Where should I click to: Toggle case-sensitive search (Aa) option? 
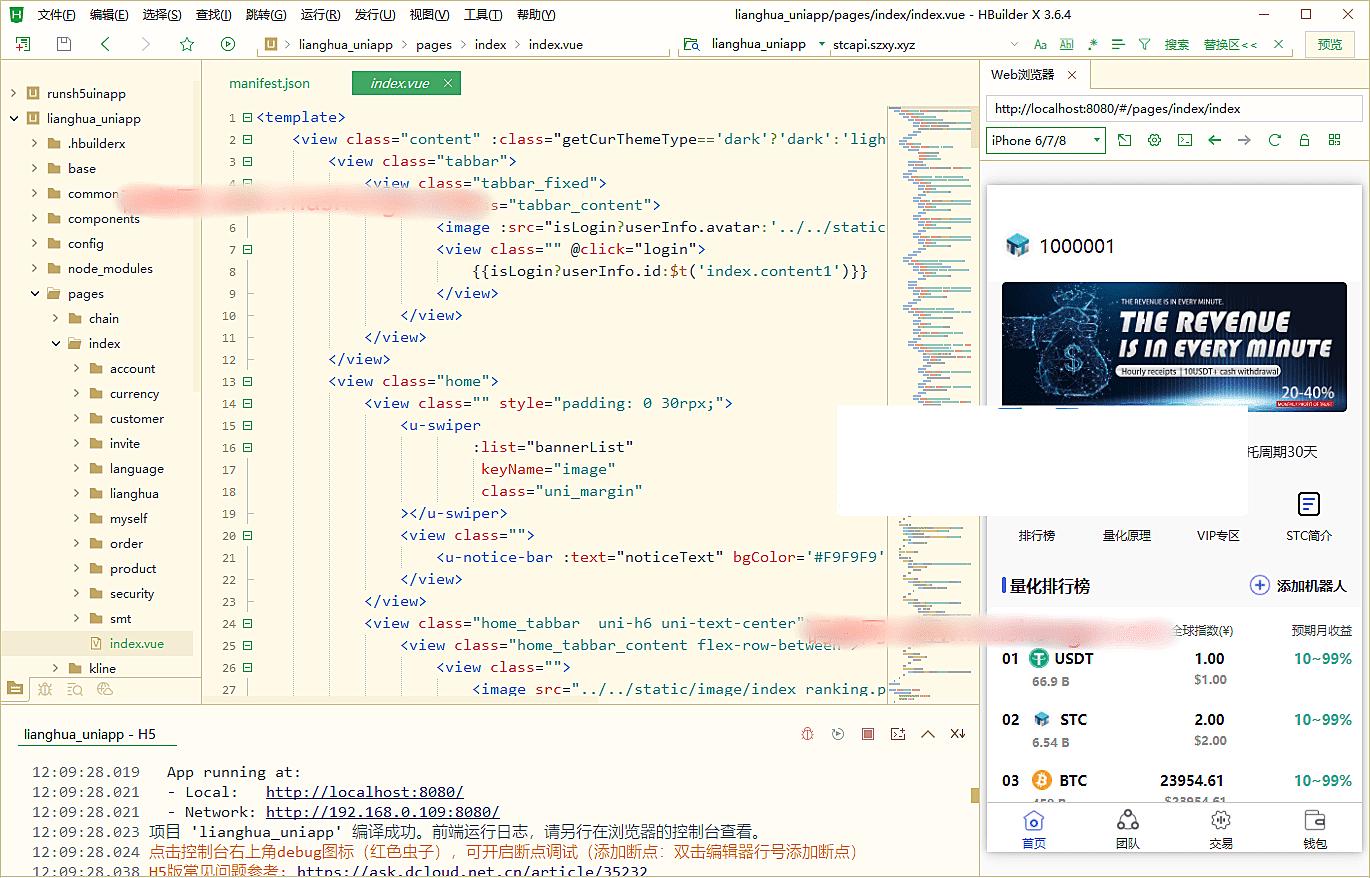pos(1040,44)
